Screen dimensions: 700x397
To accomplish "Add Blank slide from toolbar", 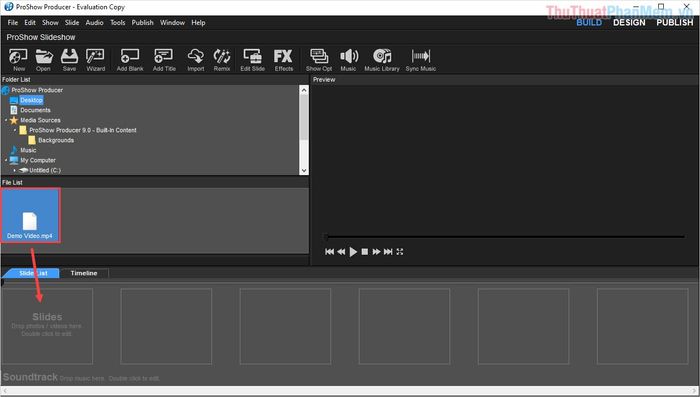I will coord(130,60).
